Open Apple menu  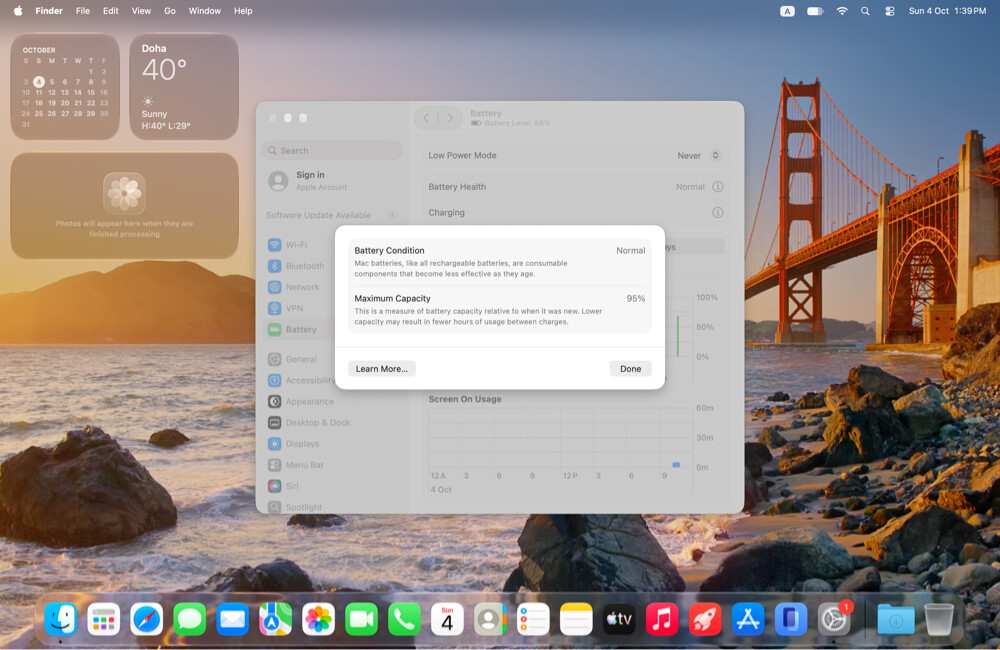click(18, 11)
